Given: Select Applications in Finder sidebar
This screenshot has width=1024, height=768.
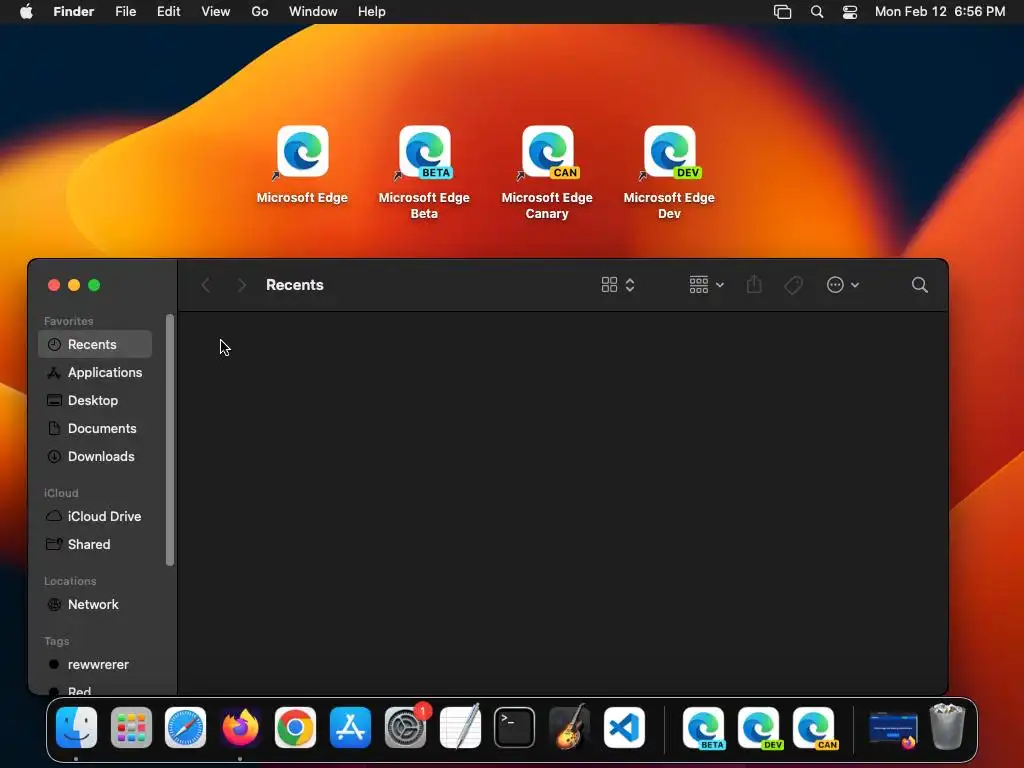Looking at the screenshot, I should tap(95, 372).
